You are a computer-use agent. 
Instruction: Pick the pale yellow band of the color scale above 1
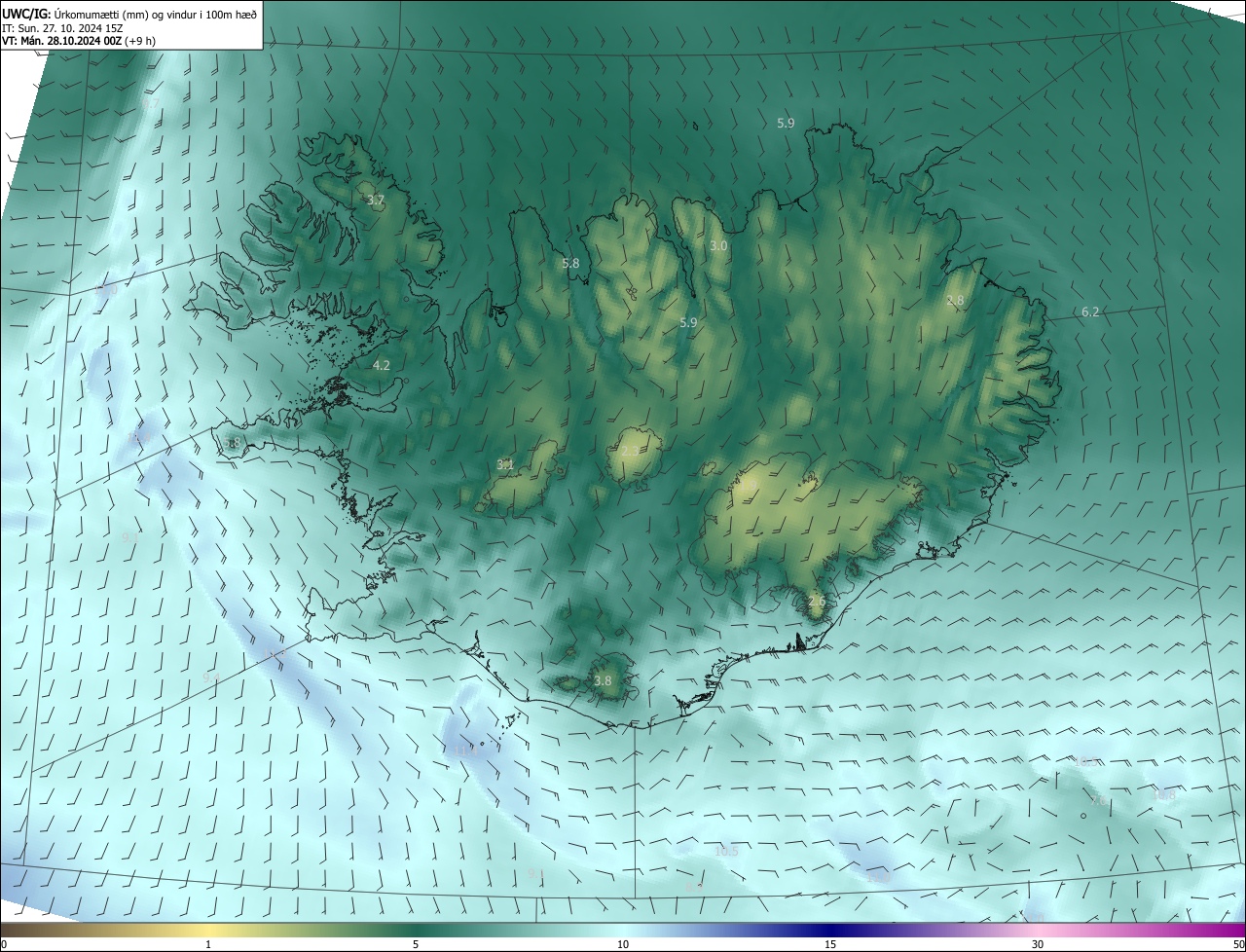(208, 930)
